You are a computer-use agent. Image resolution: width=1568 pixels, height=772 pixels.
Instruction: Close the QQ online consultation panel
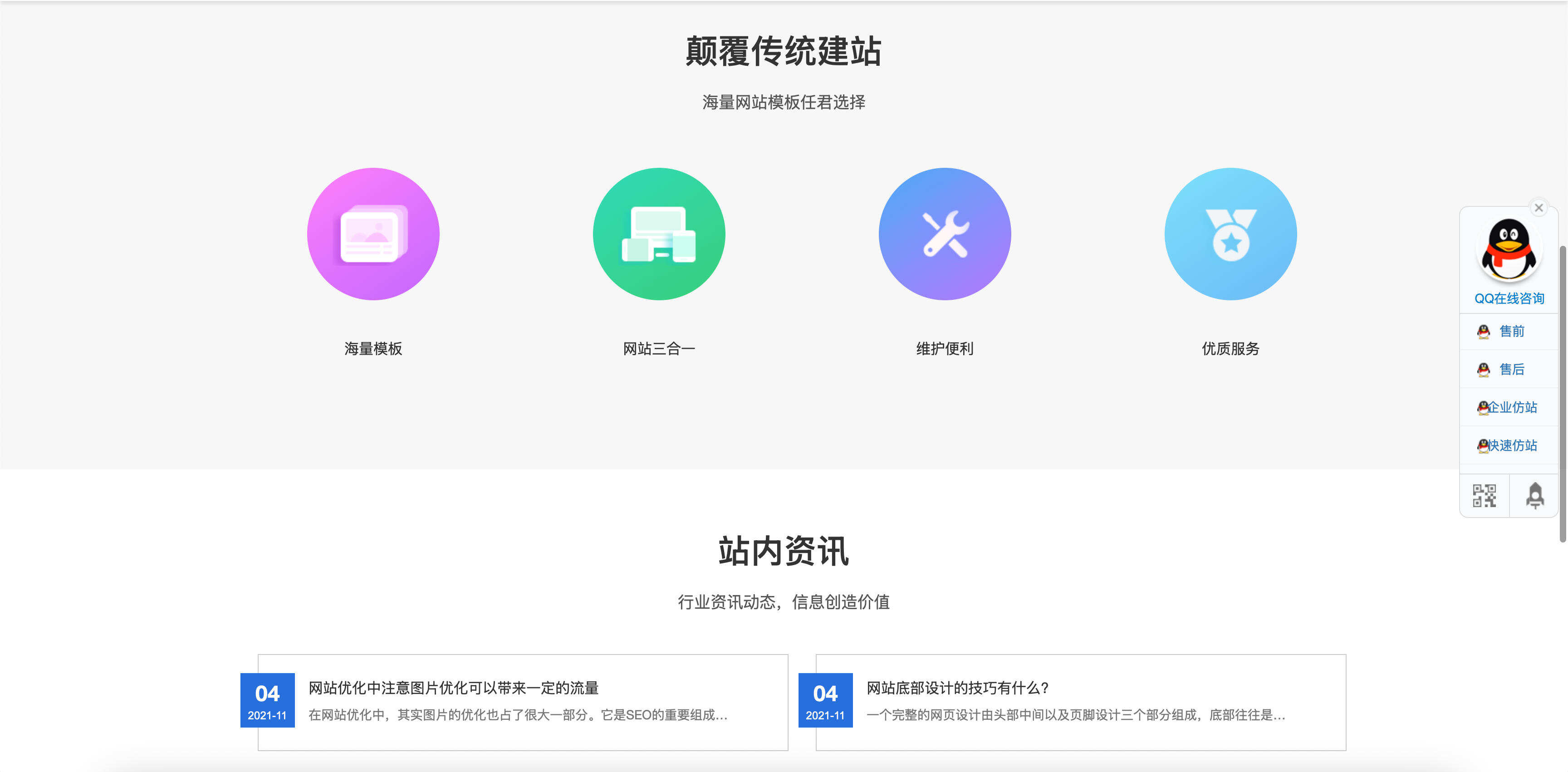[x=1540, y=208]
